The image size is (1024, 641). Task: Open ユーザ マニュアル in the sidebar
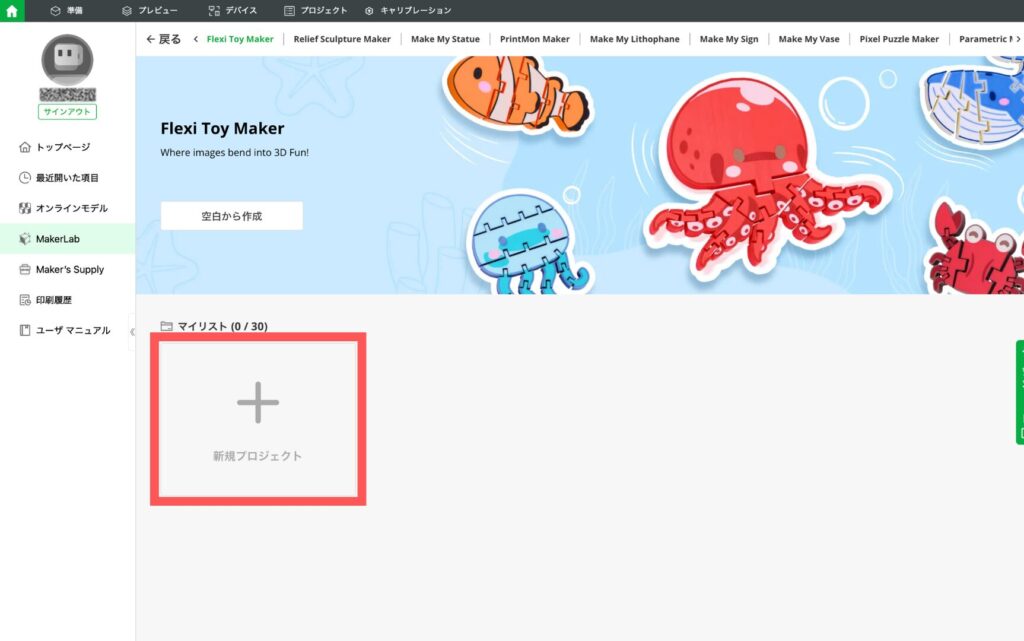(67, 330)
